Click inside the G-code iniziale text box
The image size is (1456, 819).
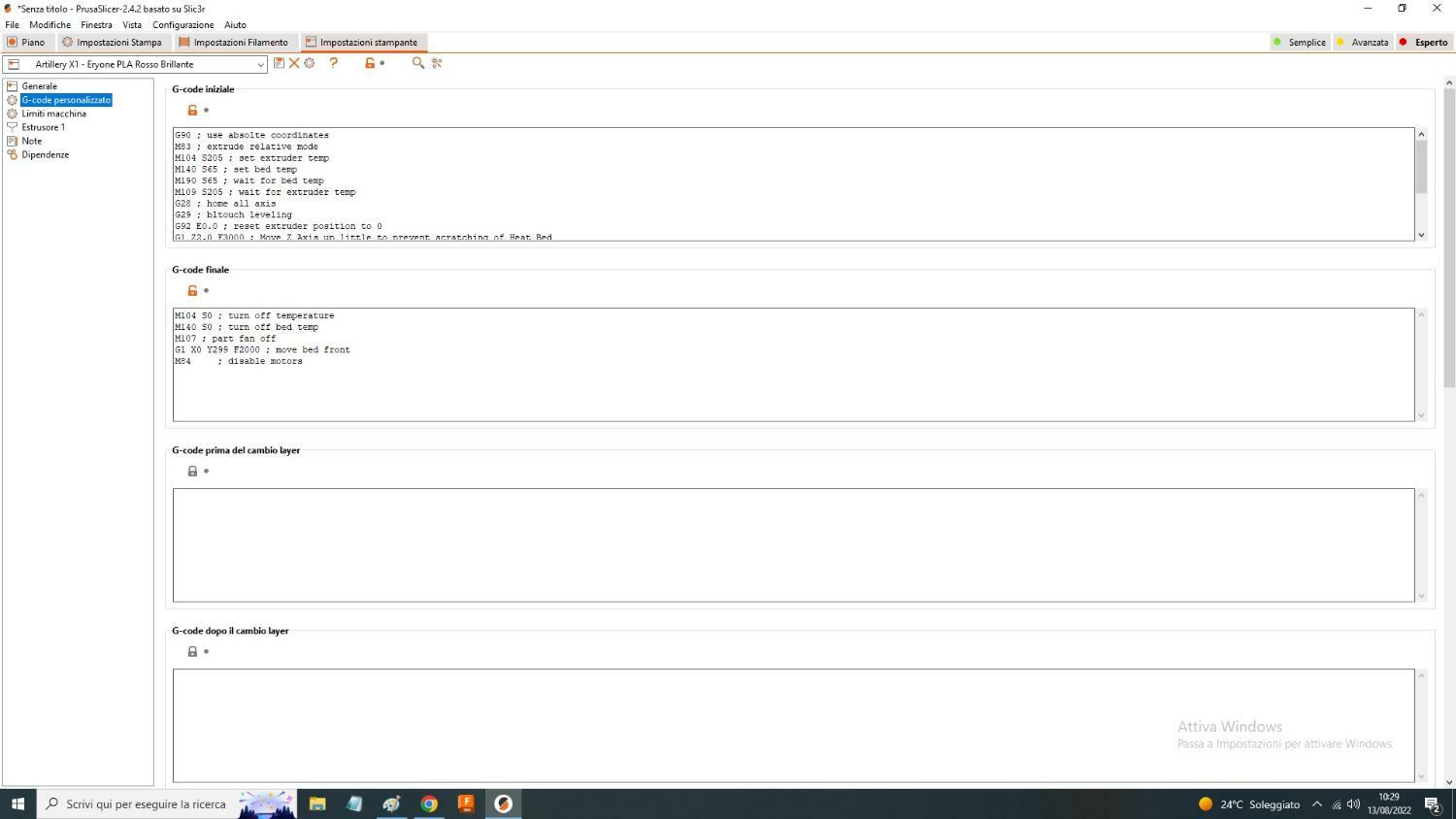click(x=793, y=184)
